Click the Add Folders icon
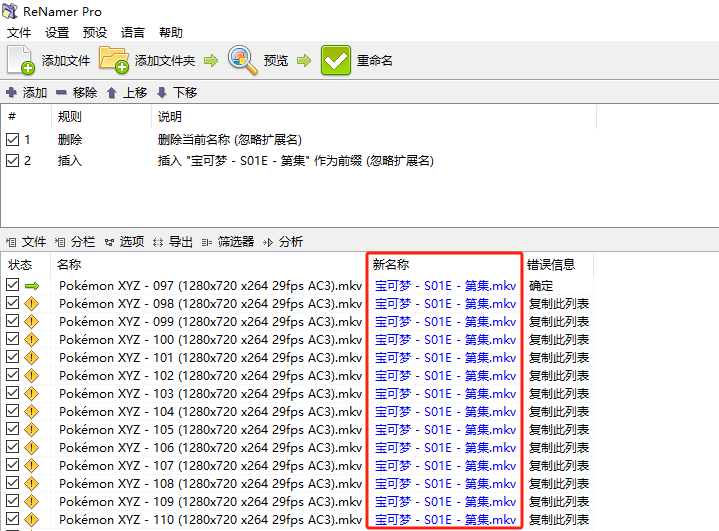 114,60
